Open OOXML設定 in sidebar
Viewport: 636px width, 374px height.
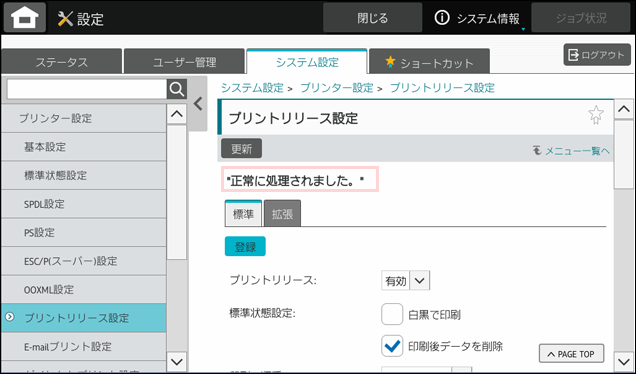(84, 289)
